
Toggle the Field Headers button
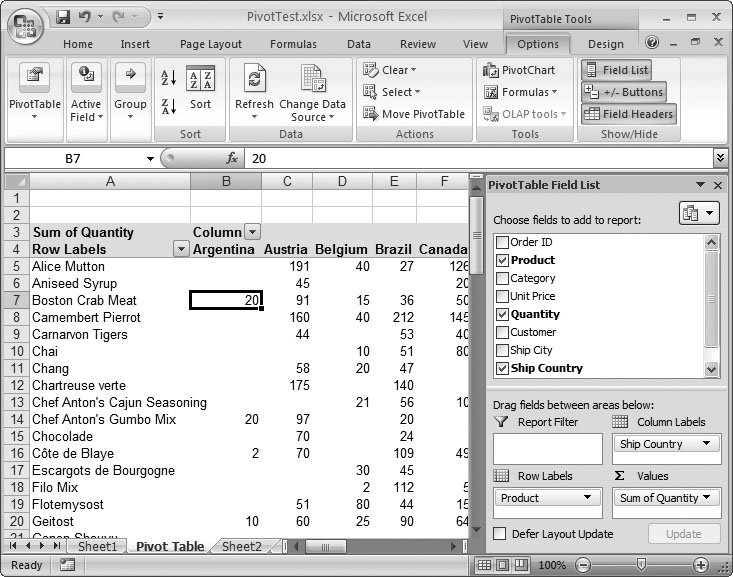[628, 114]
